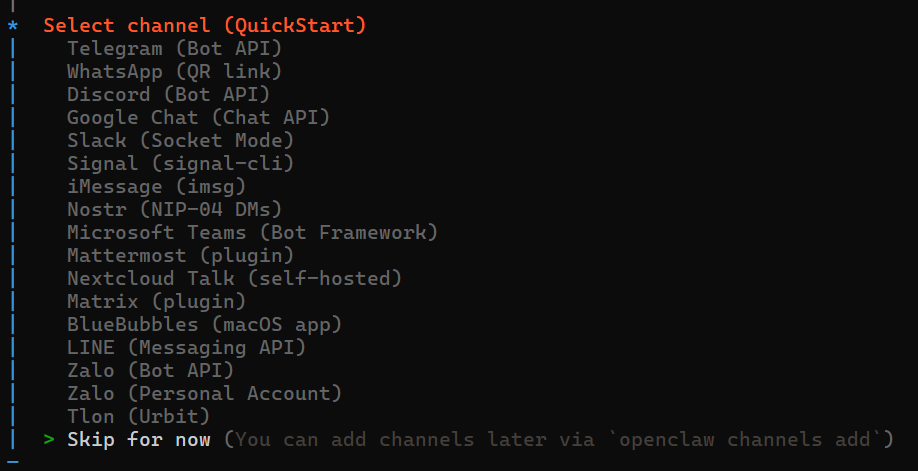
Task: Click the Select channel (QuickStart) heading
Action: tap(205, 26)
